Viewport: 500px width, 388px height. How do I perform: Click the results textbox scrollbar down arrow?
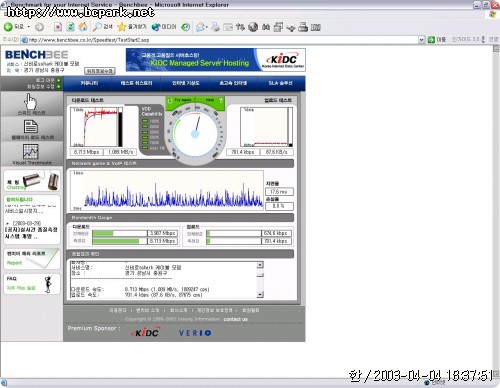(x=260, y=294)
